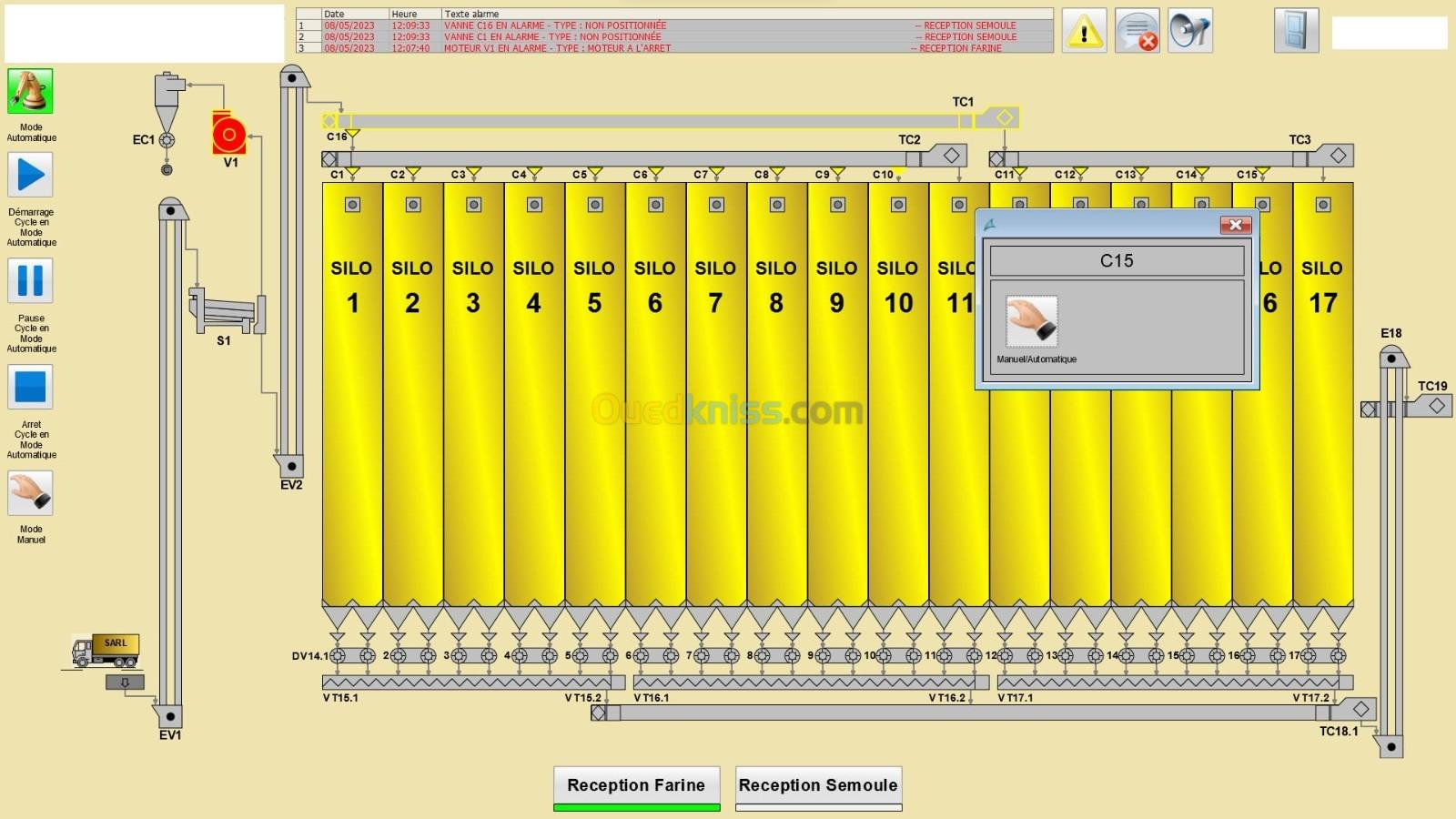The height and width of the screenshot is (819, 1456).
Task: Toggle Manuel/Automatique hand in C15 popup
Action: tap(1032, 321)
